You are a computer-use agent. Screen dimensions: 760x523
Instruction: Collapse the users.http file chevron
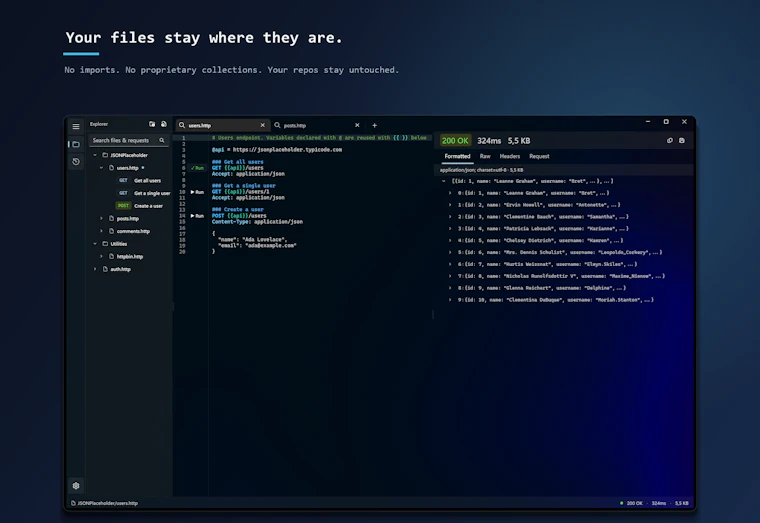101,168
